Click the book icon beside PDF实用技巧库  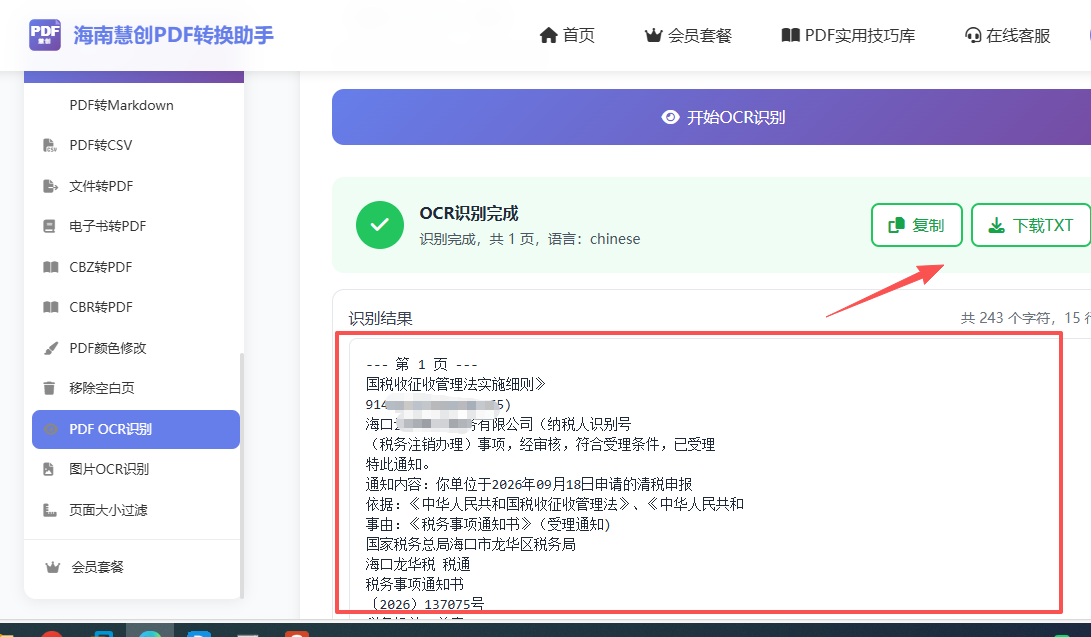[x=790, y=35]
